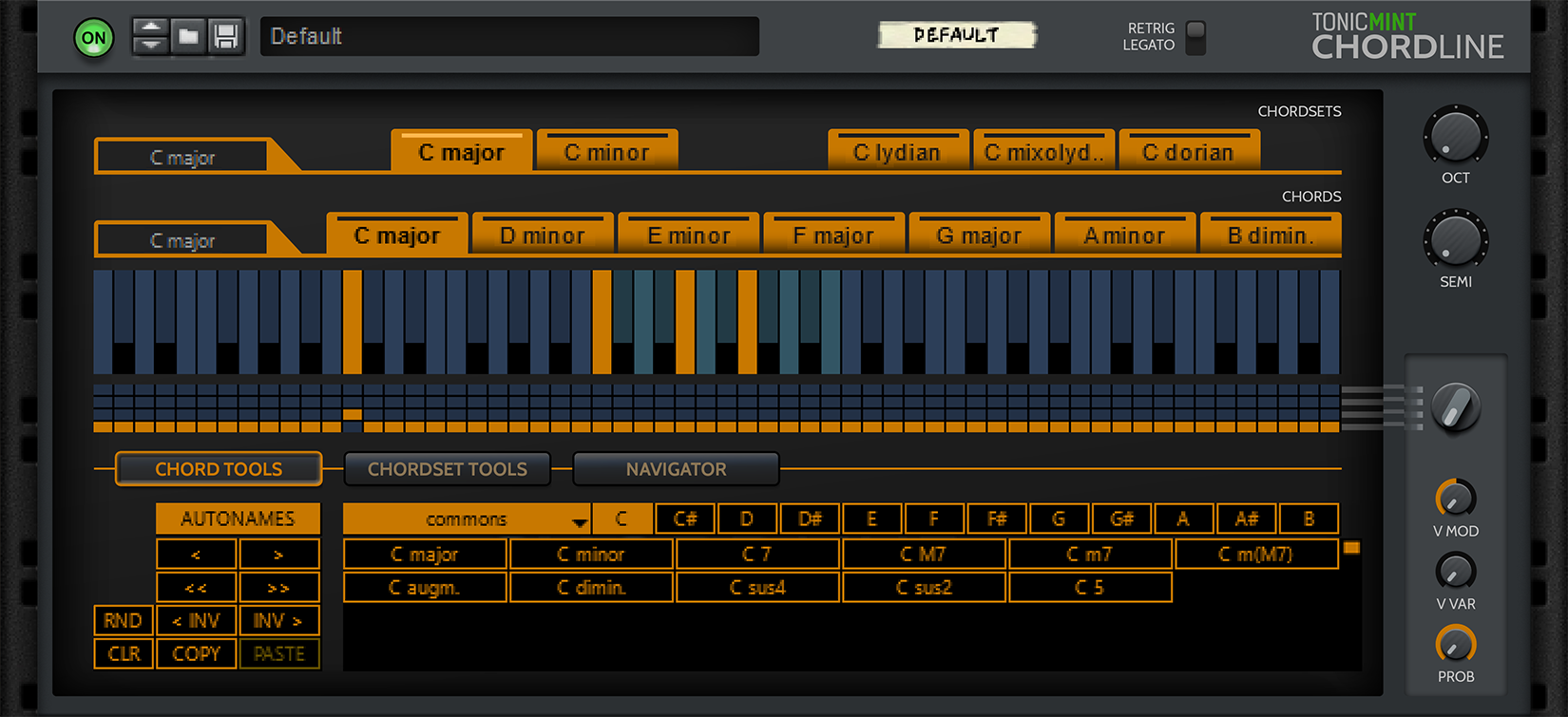Toggle the AUTONAMES button
This screenshot has height=717, width=1568.
pos(238,519)
